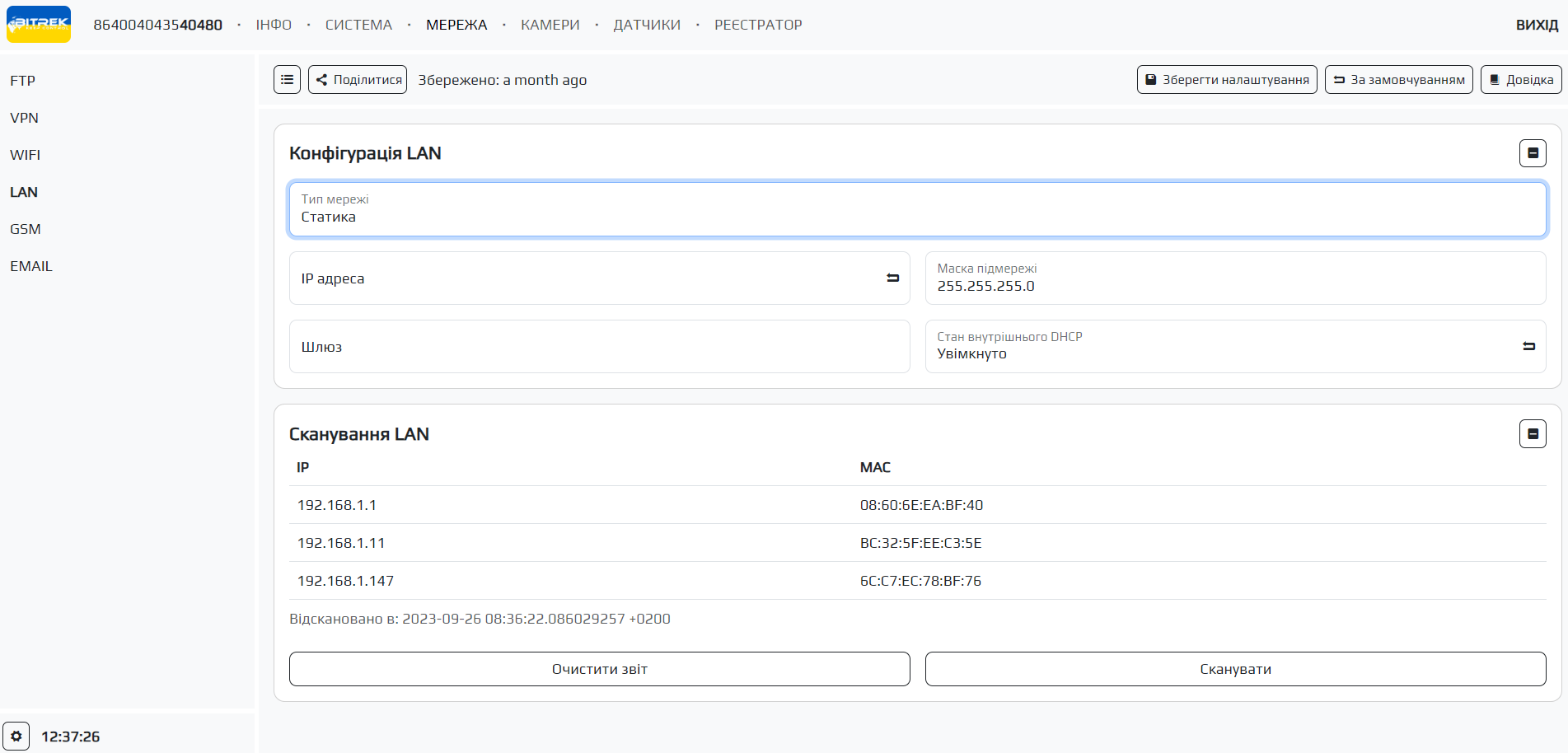Focus the Шлюз gateway input field
The image size is (1568, 753).
[599, 347]
